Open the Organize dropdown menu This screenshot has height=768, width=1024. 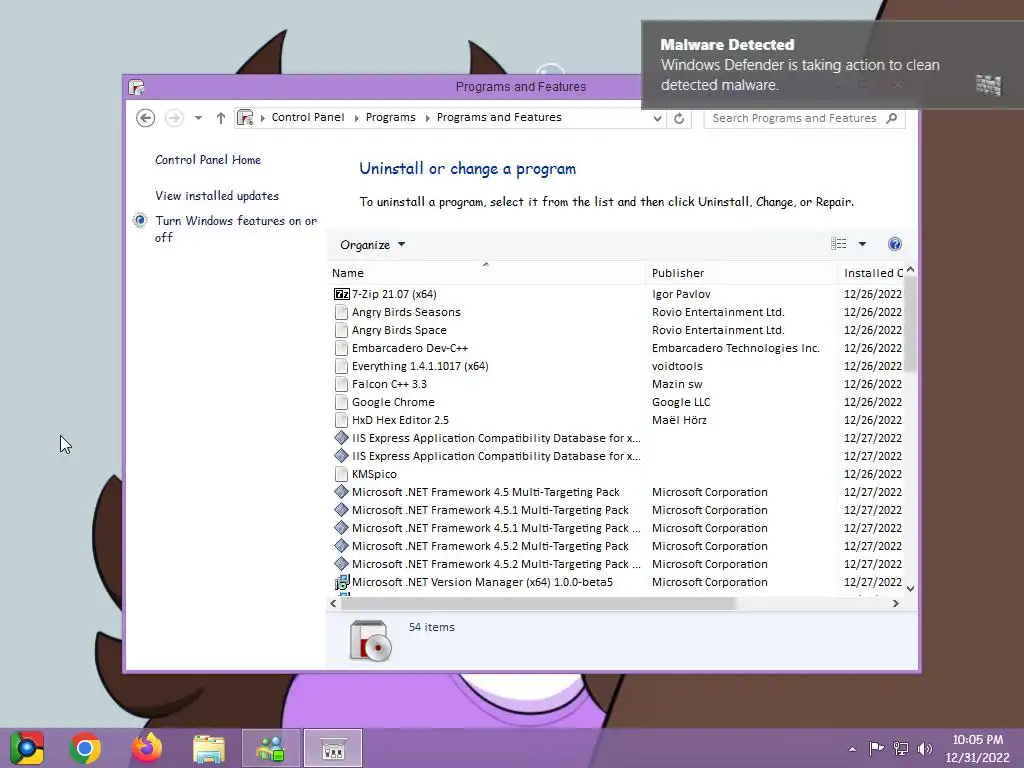click(372, 245)
